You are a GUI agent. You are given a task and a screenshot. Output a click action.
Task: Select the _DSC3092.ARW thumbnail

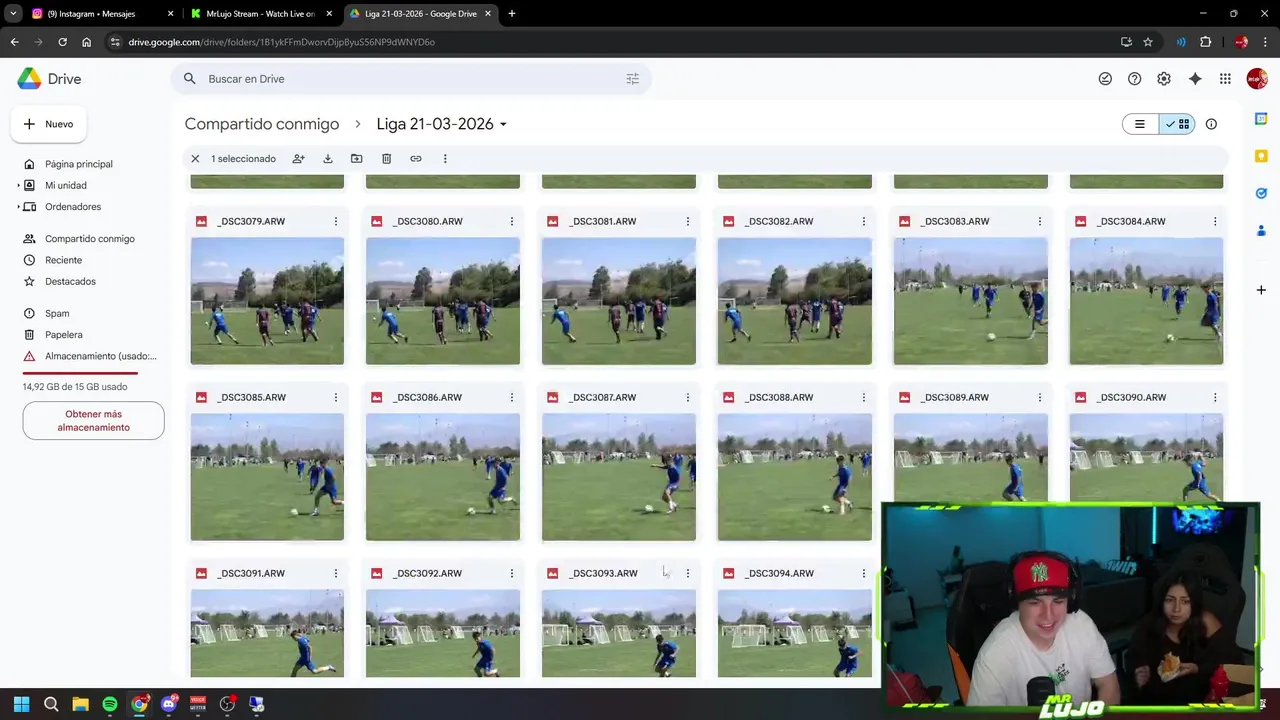(x=443, y=633)
